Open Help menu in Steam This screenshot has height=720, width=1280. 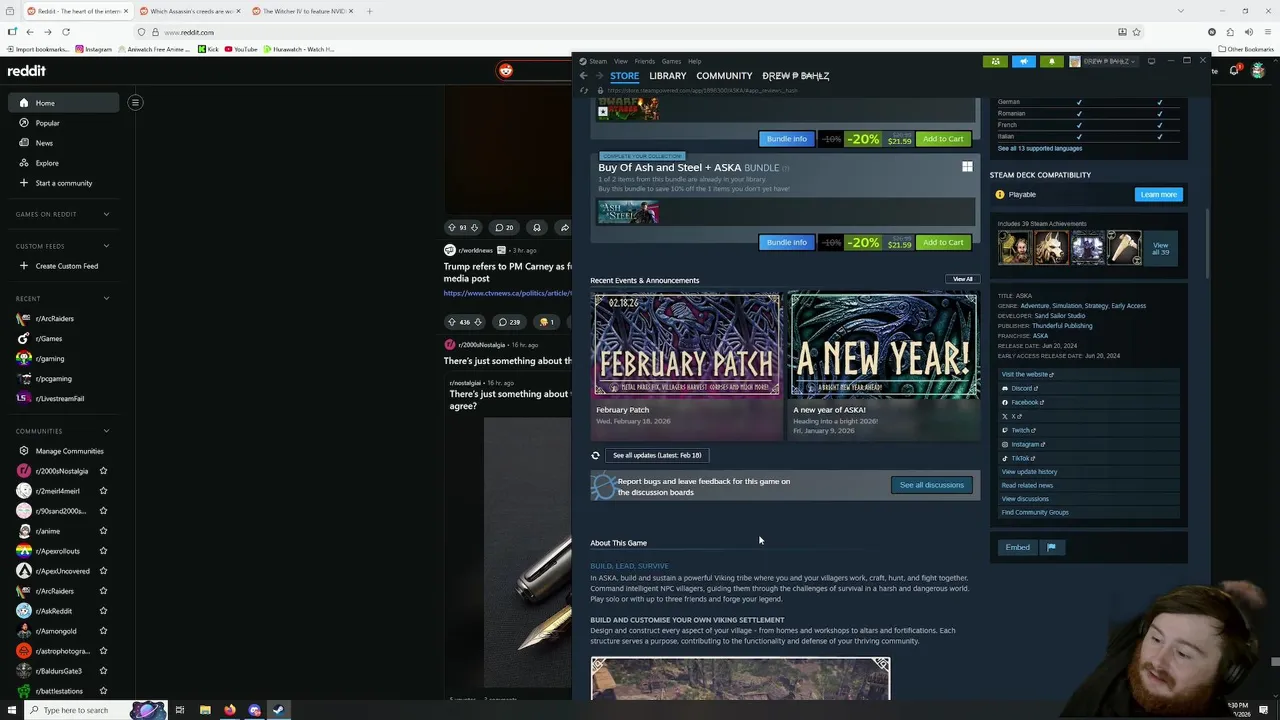tap(694, 61)
